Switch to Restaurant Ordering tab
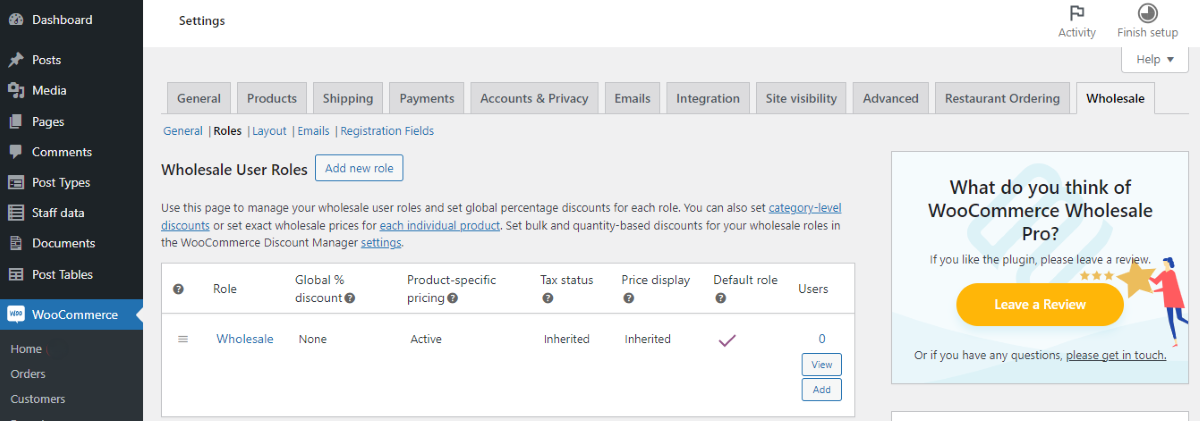Viewport: 1200px width, 421px height. pos(1002,98)
